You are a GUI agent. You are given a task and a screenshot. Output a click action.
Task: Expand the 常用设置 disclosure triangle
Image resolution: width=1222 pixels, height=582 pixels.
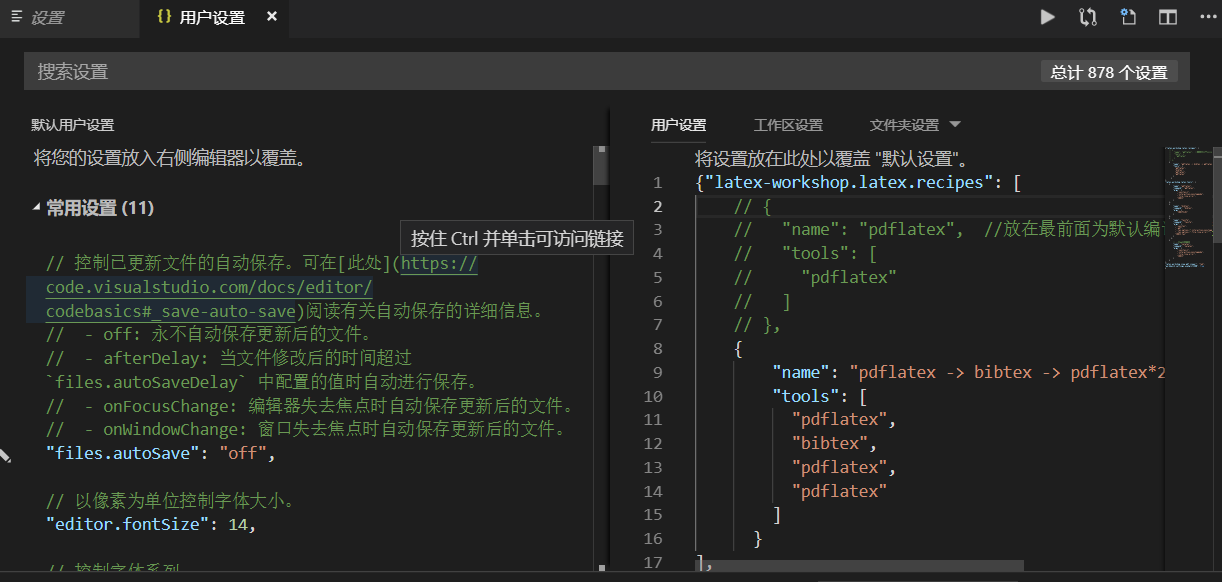pos(35,208)
